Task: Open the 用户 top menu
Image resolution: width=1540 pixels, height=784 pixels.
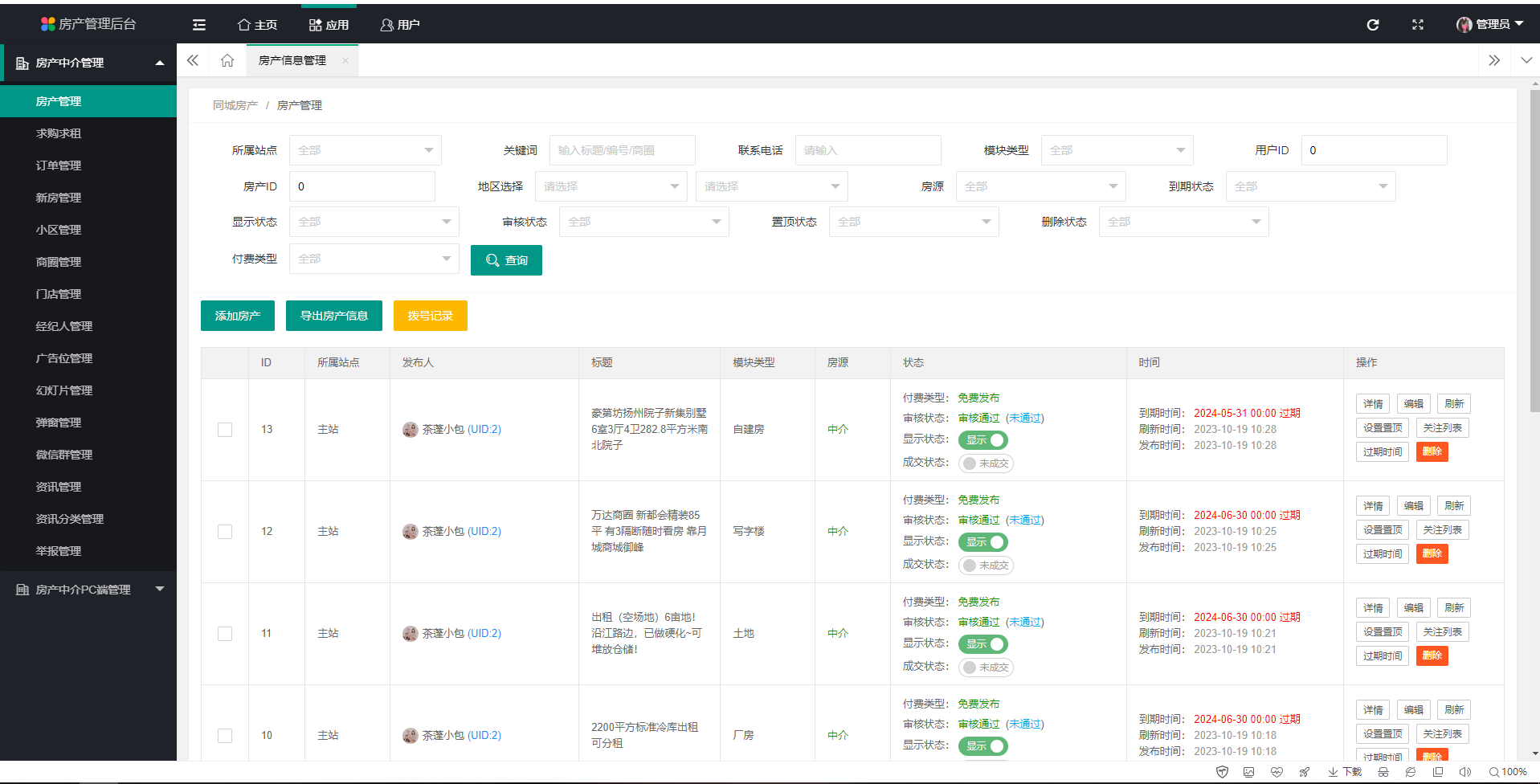Action: pos(400,25)
